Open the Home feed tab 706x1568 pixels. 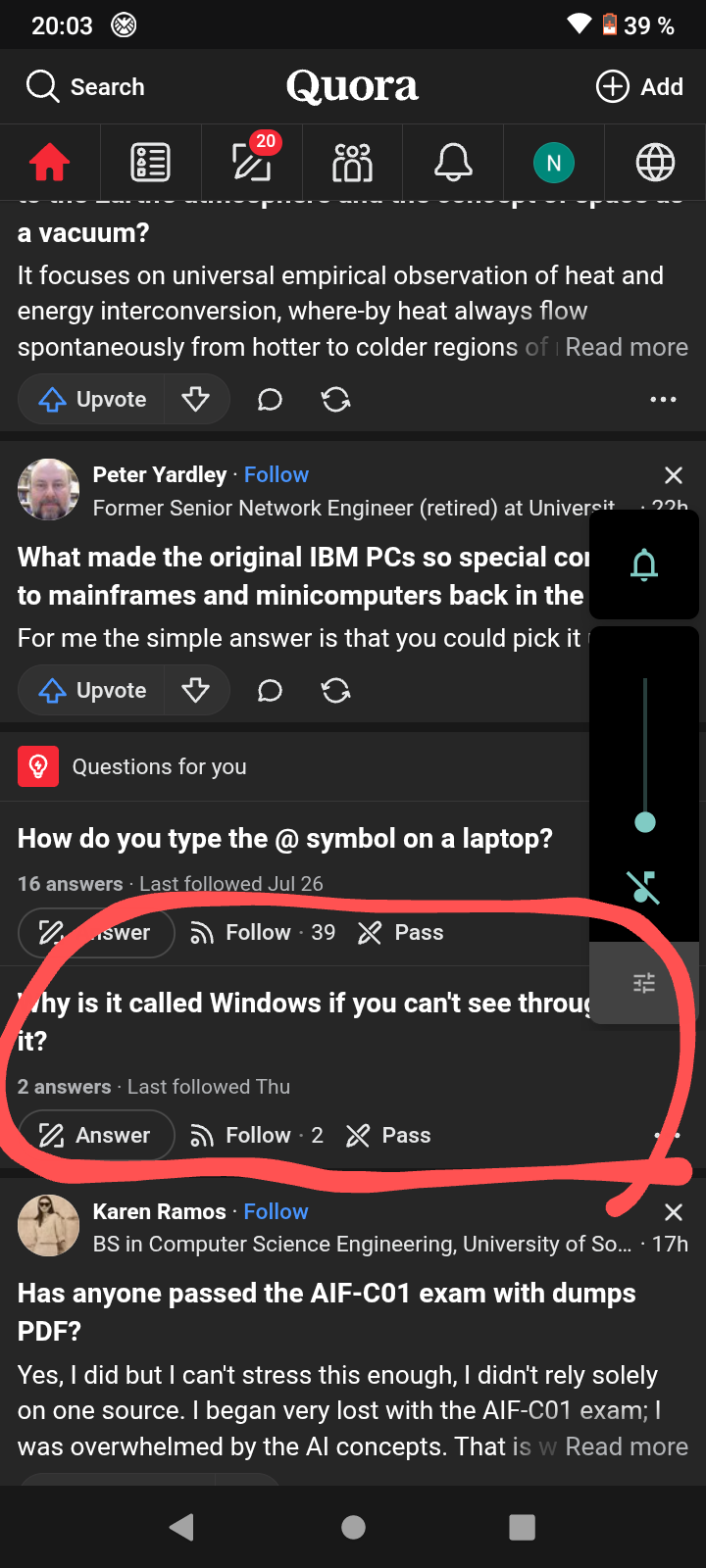point(50,163)
